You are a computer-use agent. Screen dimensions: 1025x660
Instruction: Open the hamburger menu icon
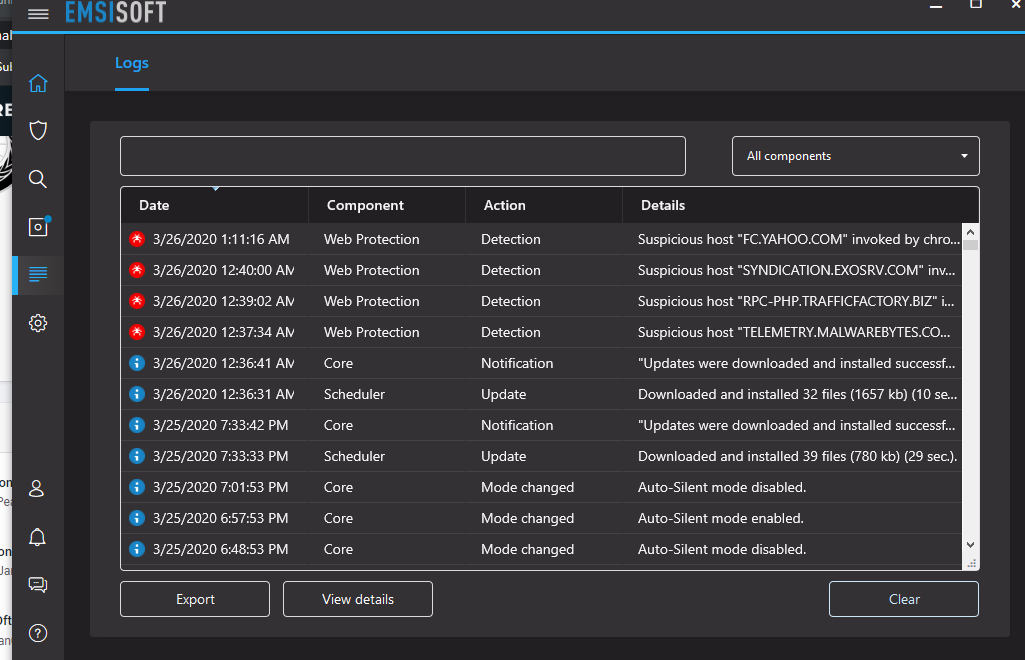[x=38, y=14]
